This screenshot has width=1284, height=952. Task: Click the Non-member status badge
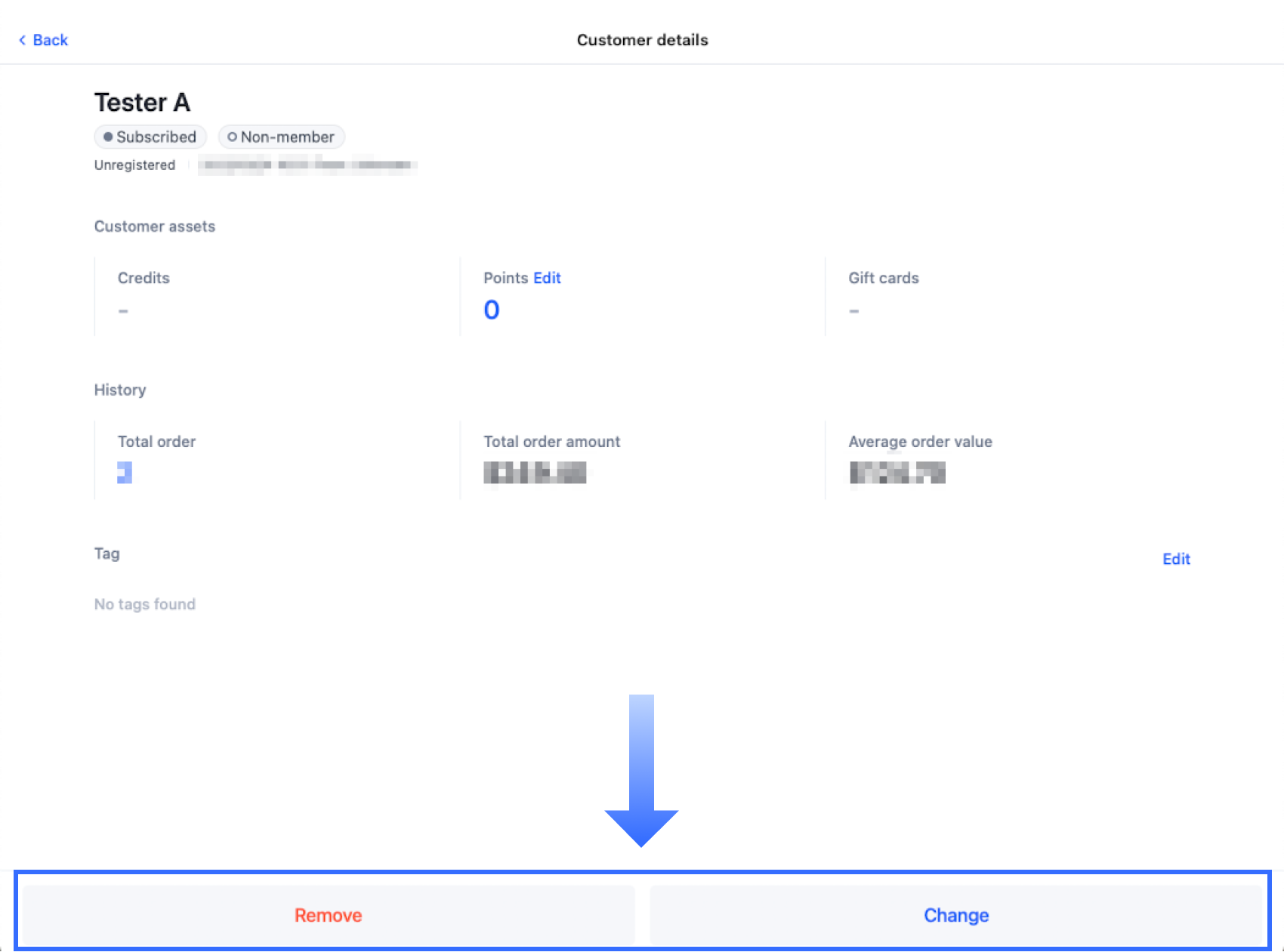pos(282,137)
